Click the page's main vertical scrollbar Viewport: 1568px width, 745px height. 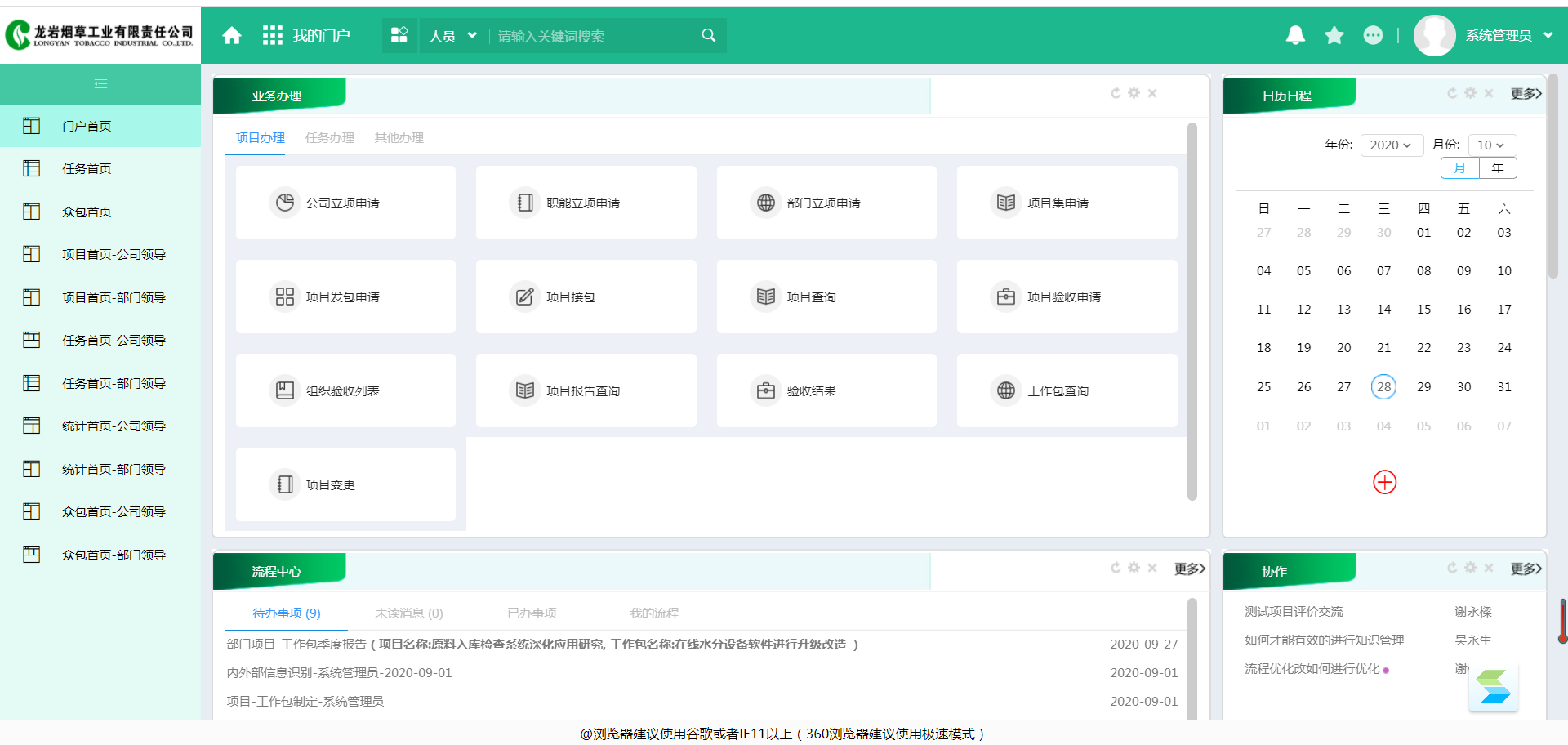tap(1553, 176)
